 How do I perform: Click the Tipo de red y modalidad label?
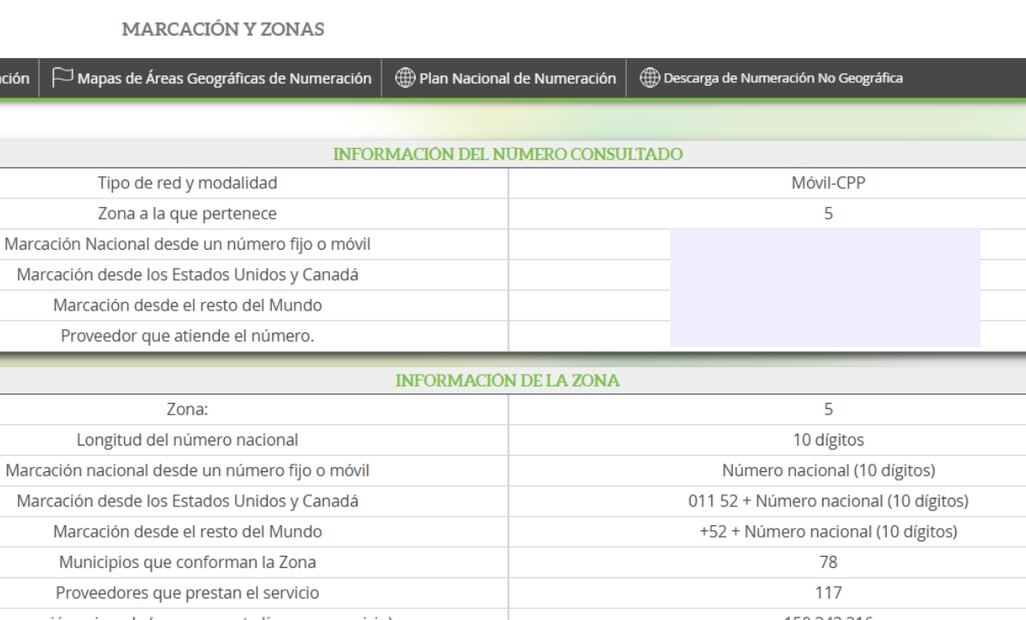[x=187, y=183]
